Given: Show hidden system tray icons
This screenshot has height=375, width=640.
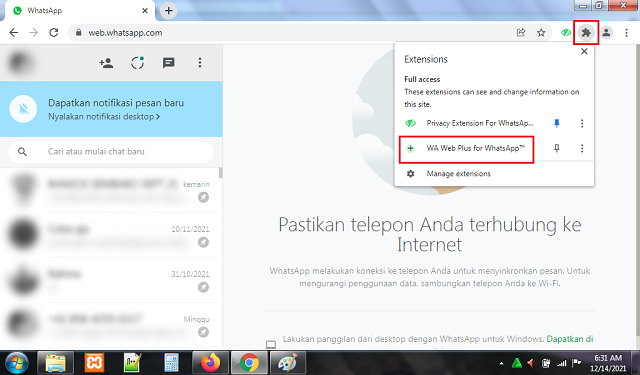Looking at the screenshot, I should pos(501,363).
